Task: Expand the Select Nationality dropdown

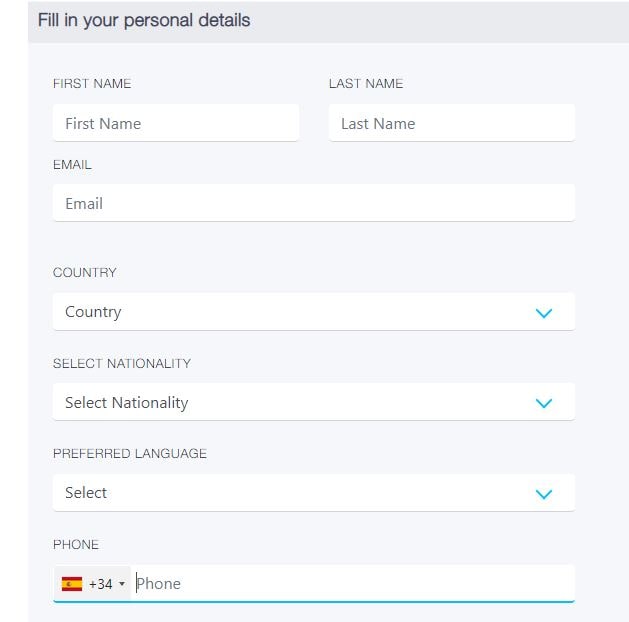Action: point(314,402)
